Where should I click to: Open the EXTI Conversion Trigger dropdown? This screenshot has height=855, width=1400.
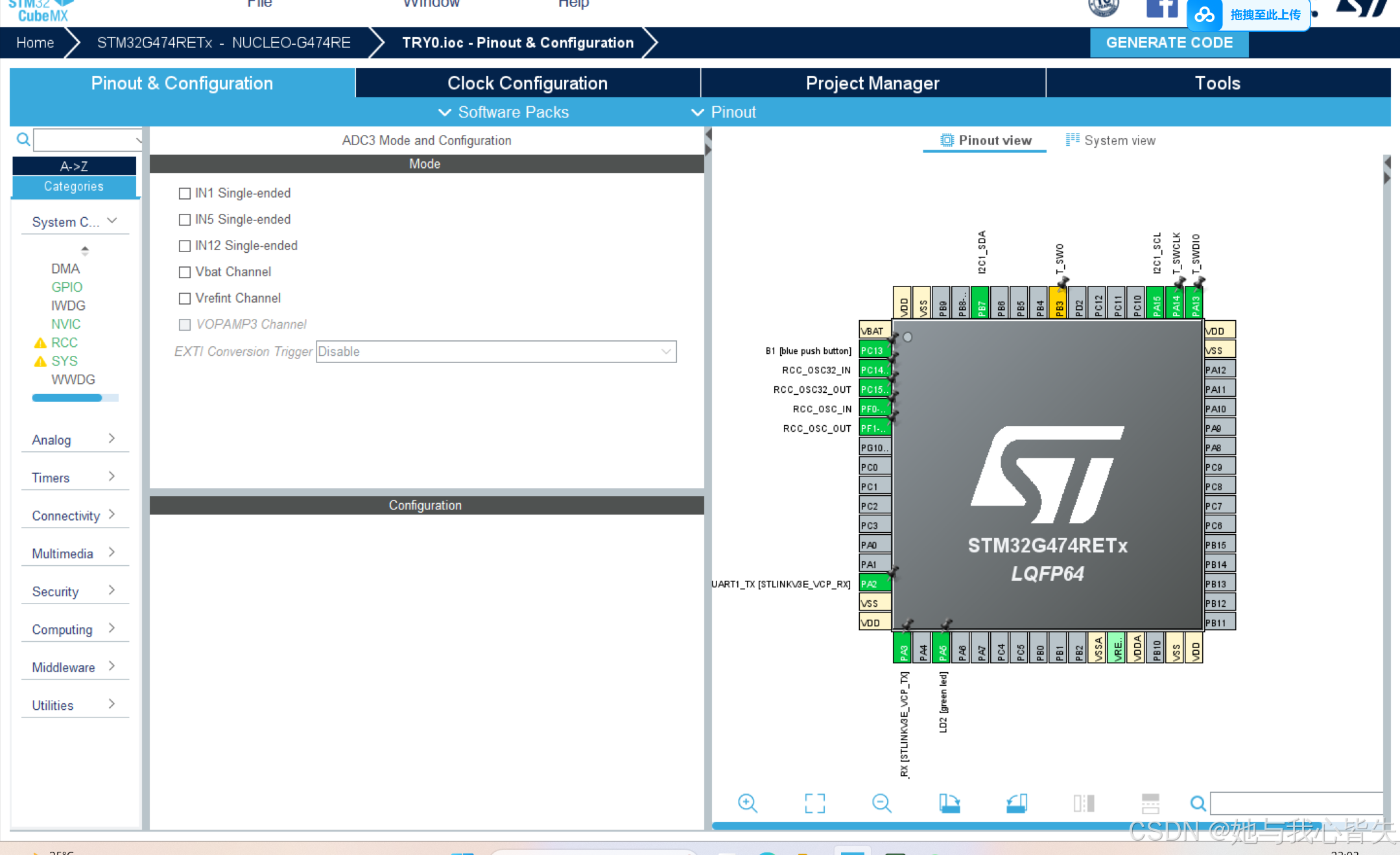coord(665,351)
